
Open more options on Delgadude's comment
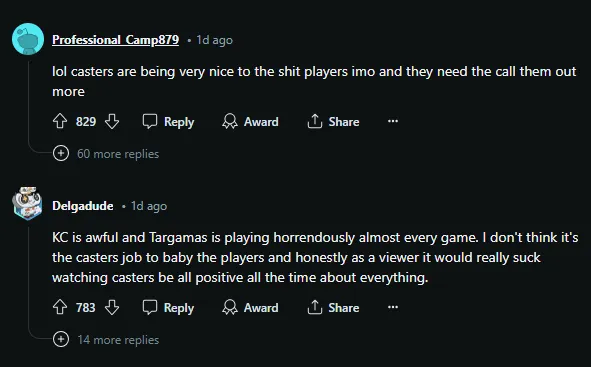click(393, 307)
